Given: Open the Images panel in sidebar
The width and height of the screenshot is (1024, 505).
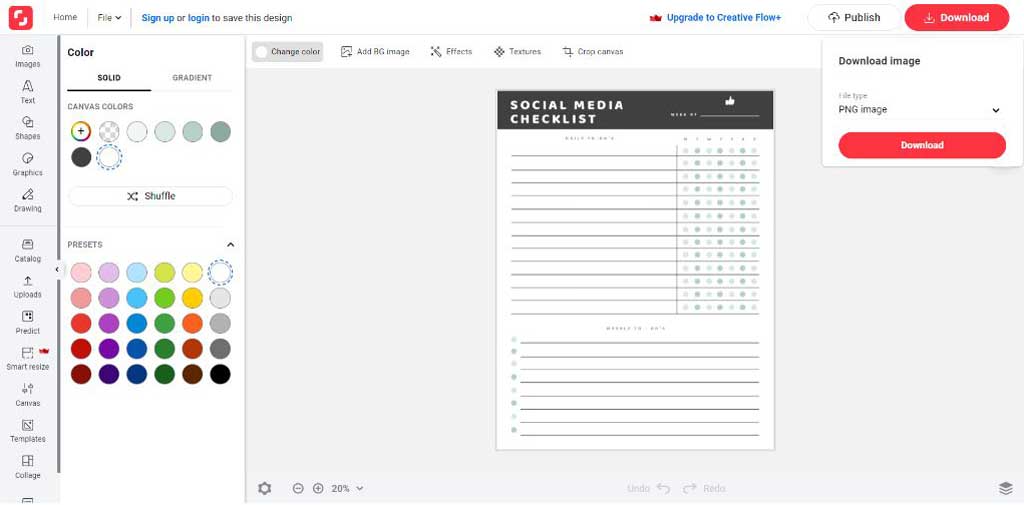Looking at the screenshot, I should point(28,56).
